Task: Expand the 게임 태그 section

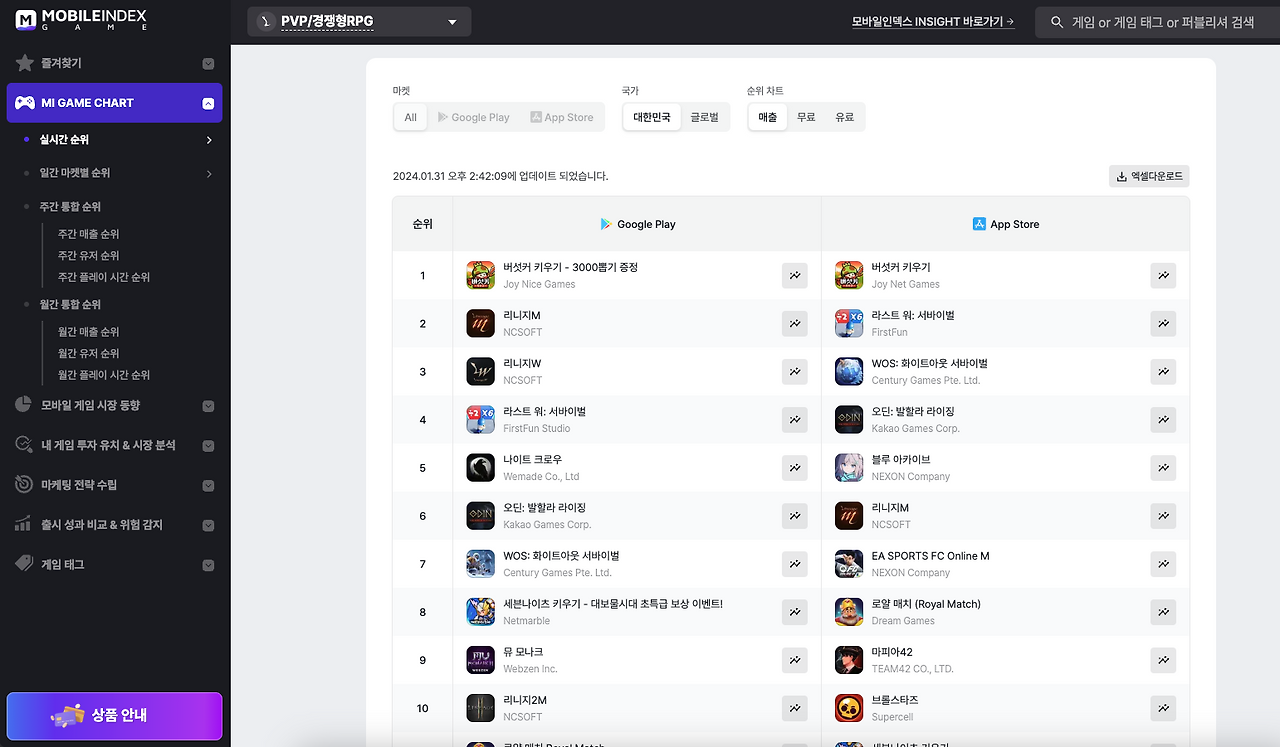Action: (208, 565)
